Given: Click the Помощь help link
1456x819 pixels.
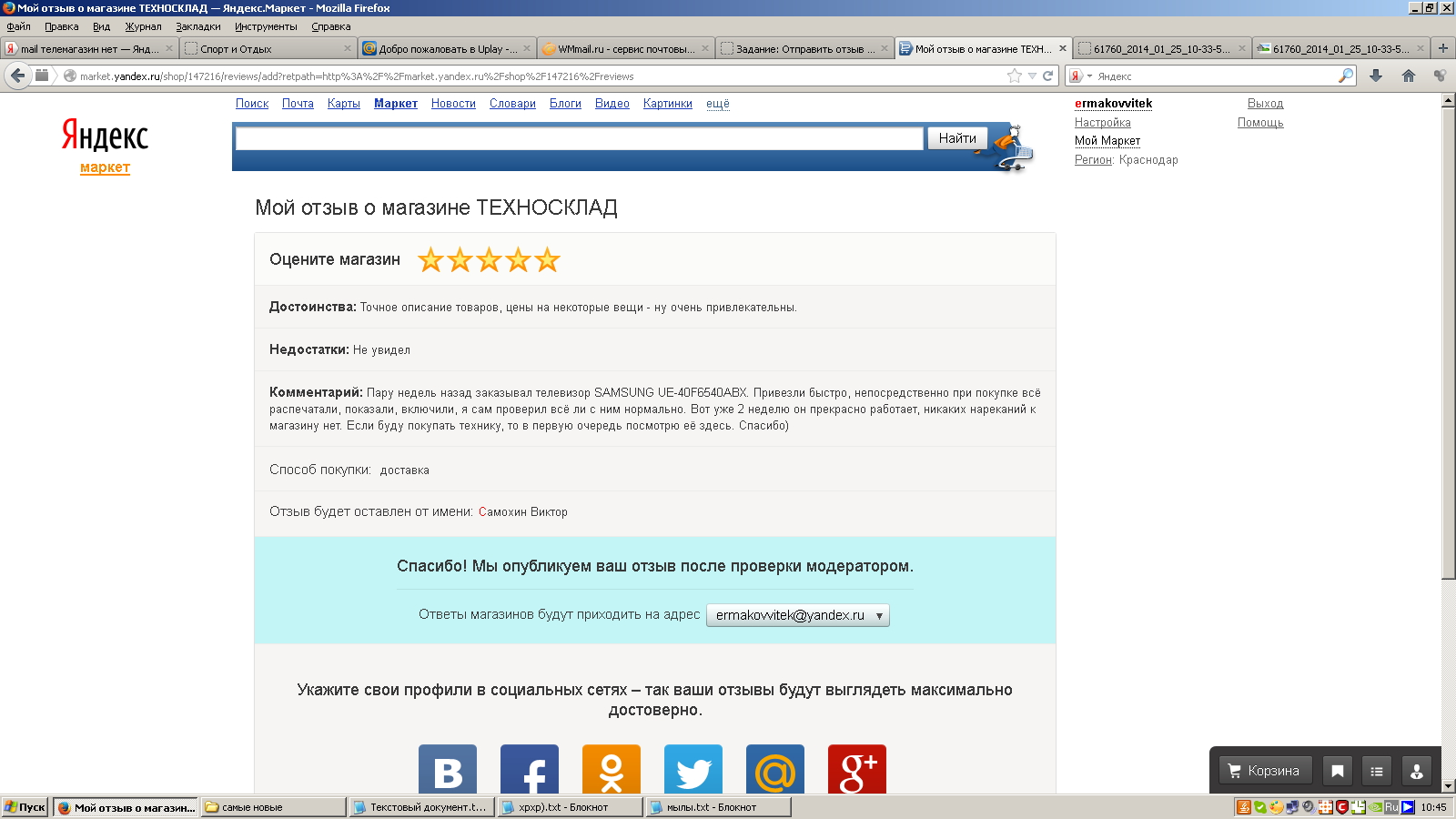Looking at the screenshot, I should click(x=1260, y=122).
